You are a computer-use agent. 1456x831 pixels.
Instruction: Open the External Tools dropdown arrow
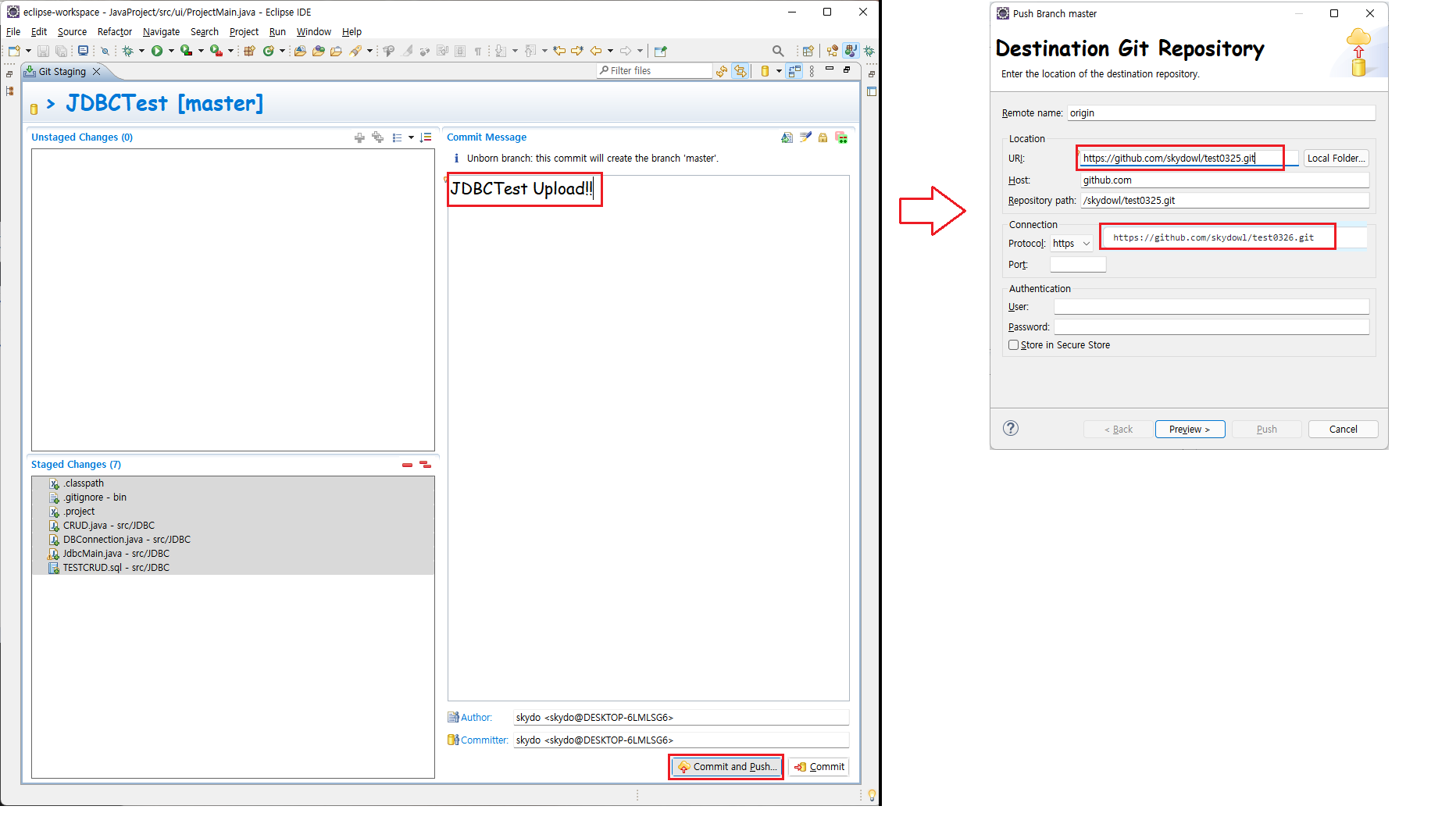[x=230, y=51]
